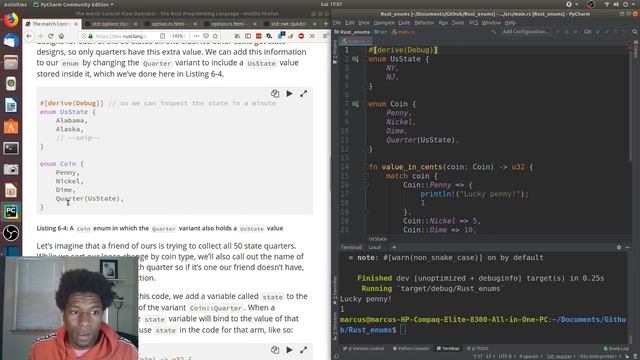
Task: Open the Files manager dock icon
Action: 11,62
